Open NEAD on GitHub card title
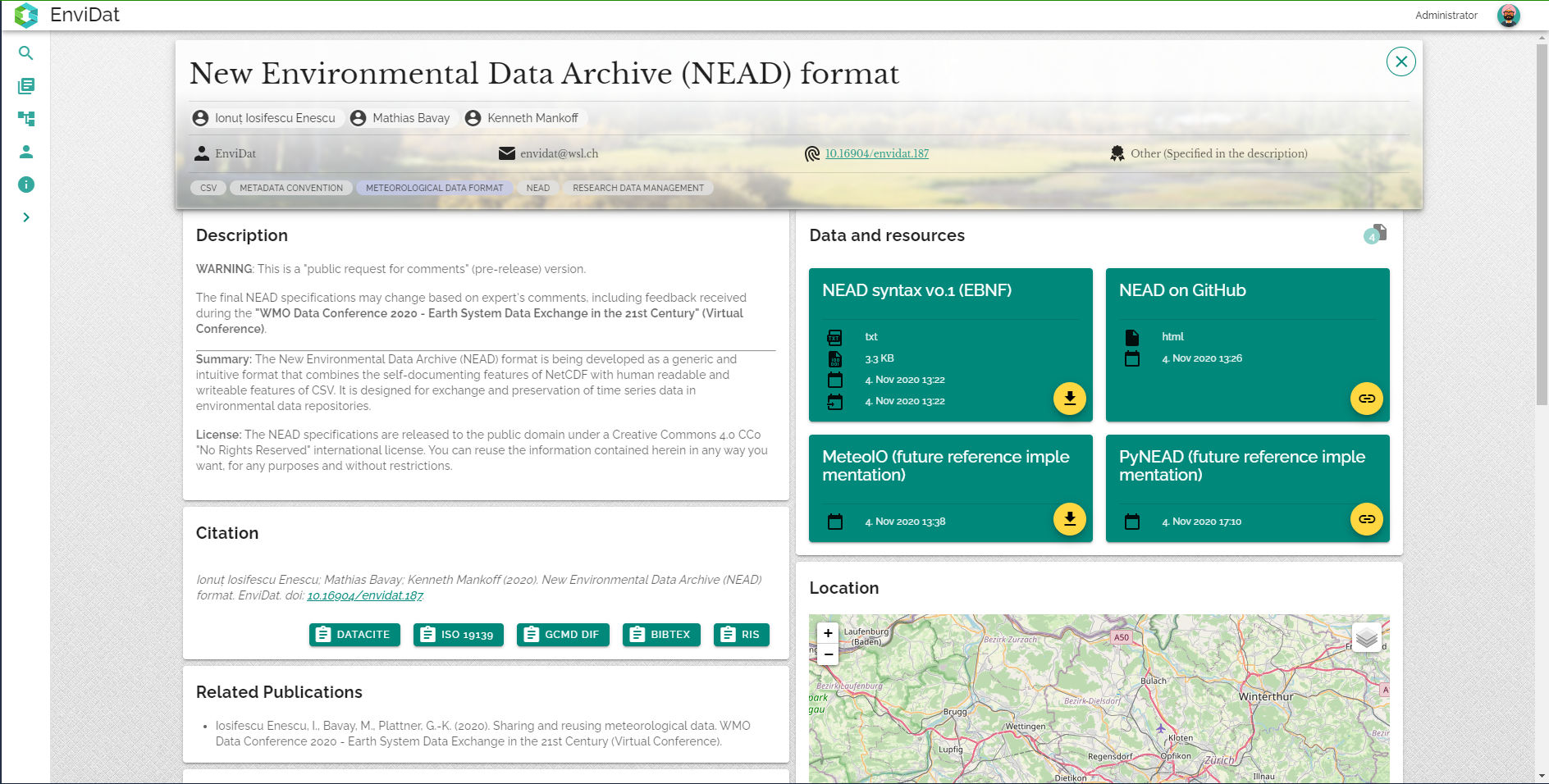The height and width of the screenshot is (784, 1549). [1182, 290]
